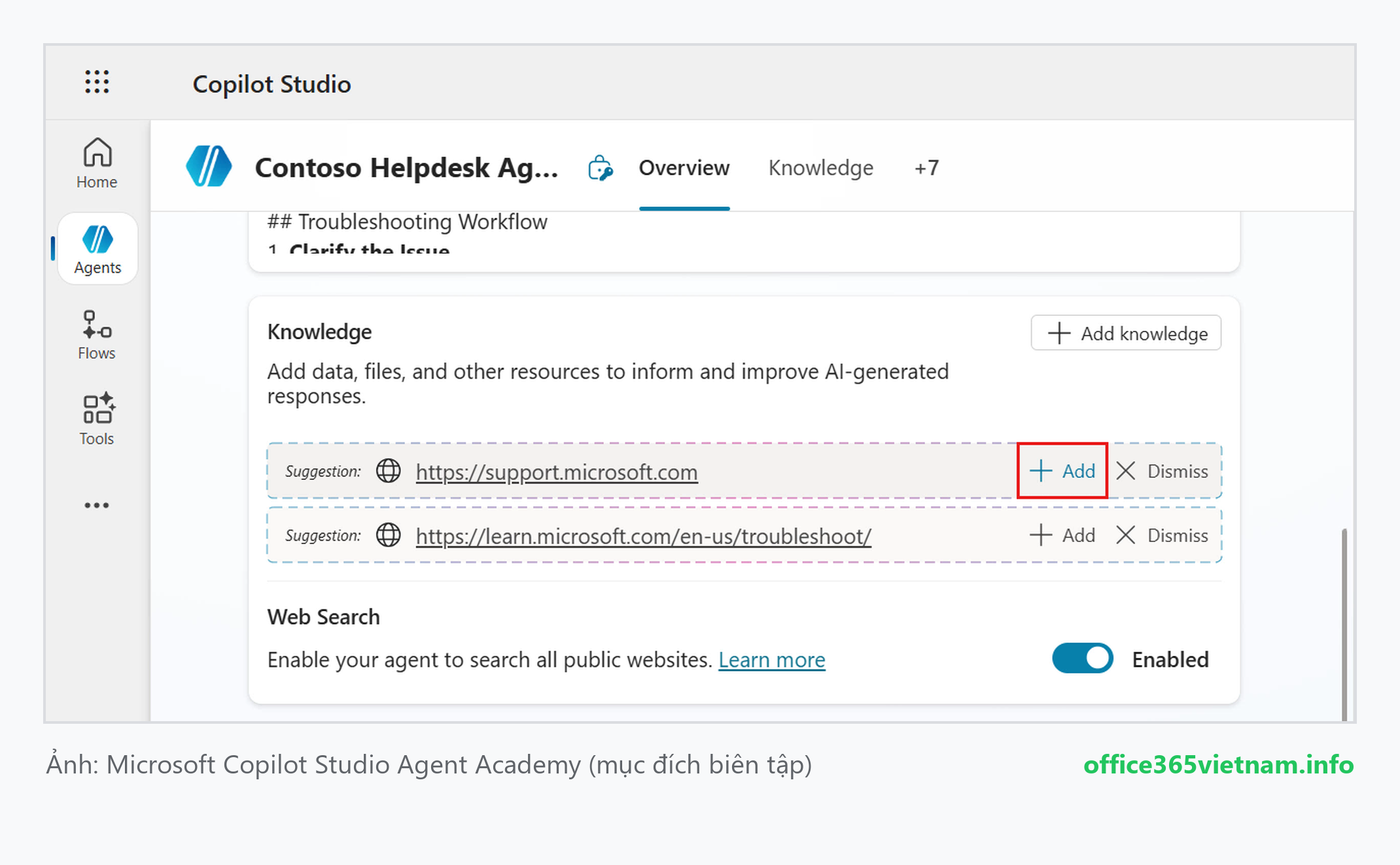1400x865 pixels.
Task: Disable the Web Search toggle
Action: [x=1082, y=659]
